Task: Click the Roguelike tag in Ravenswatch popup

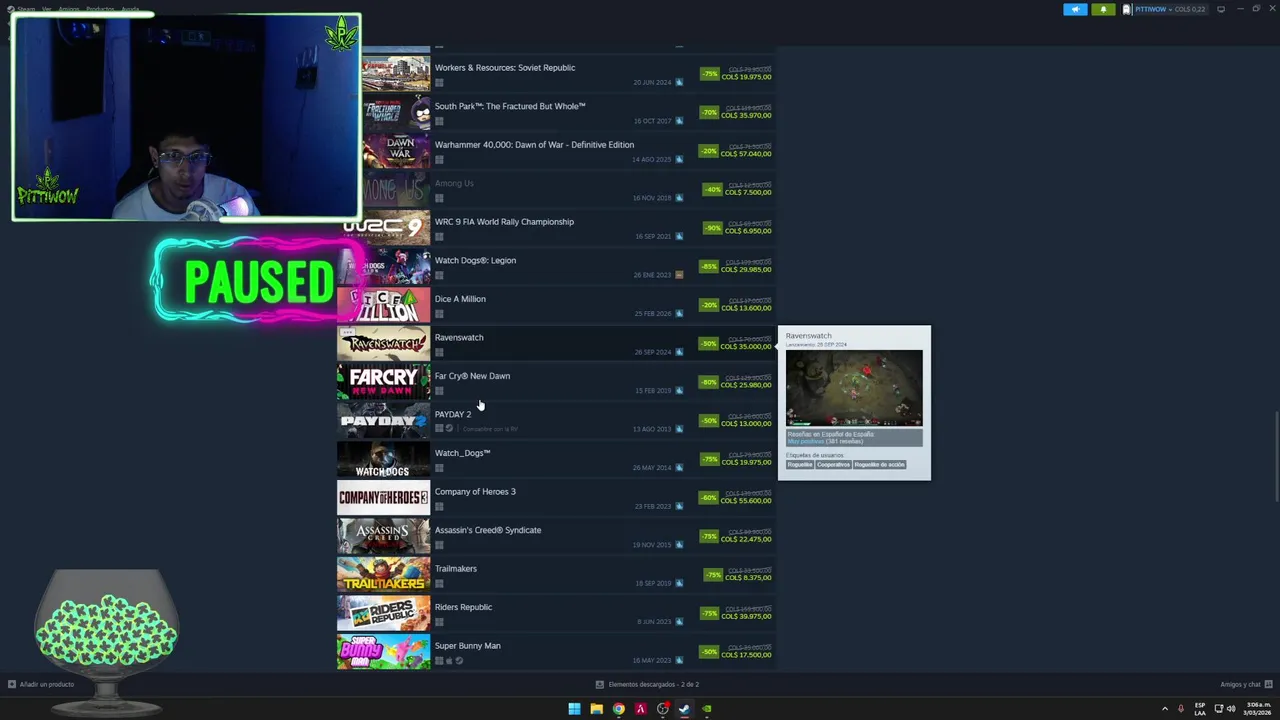Action: (x=800, y=465)
